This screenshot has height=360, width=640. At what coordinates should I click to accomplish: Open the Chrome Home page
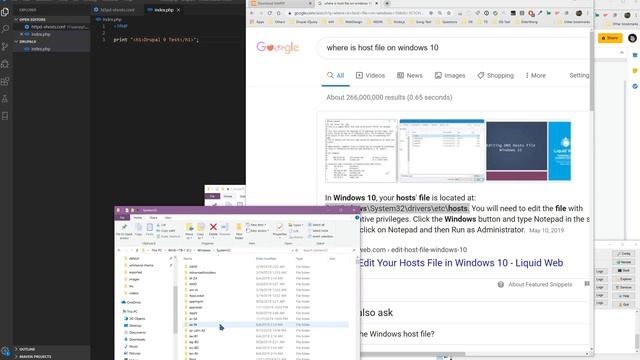click(279, 13)
